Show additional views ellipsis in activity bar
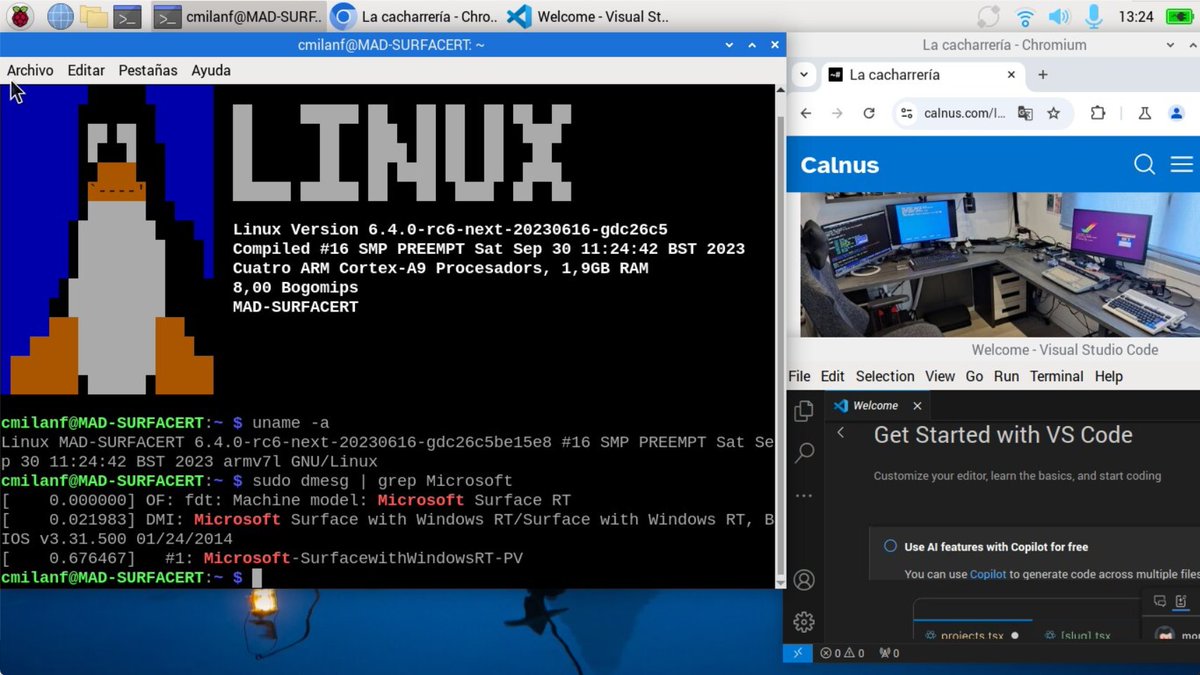Image resolution: width=1200 pixels, height=675 pixels. click(804, 495)
